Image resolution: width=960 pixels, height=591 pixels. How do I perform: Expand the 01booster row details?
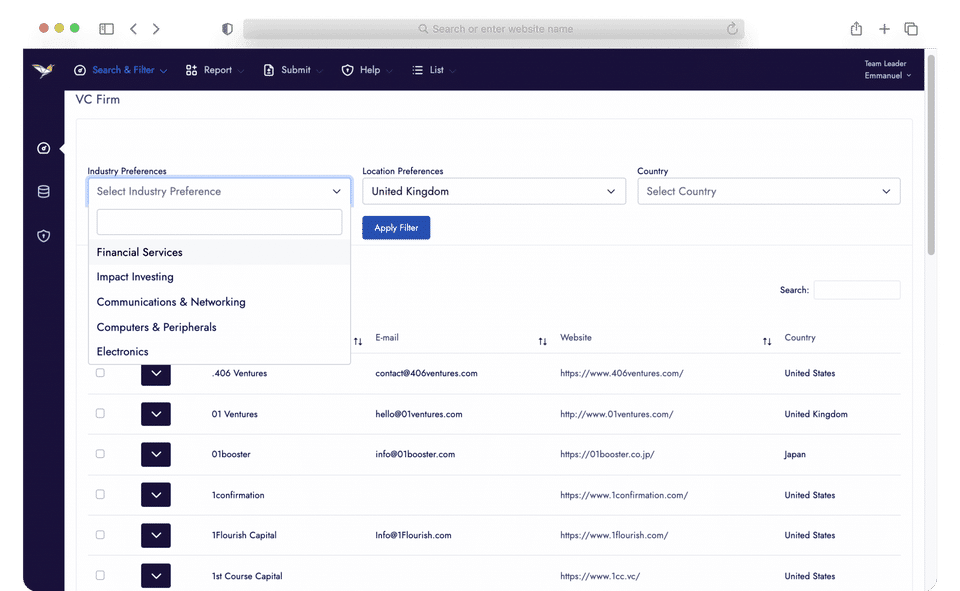tap(156, 454)
